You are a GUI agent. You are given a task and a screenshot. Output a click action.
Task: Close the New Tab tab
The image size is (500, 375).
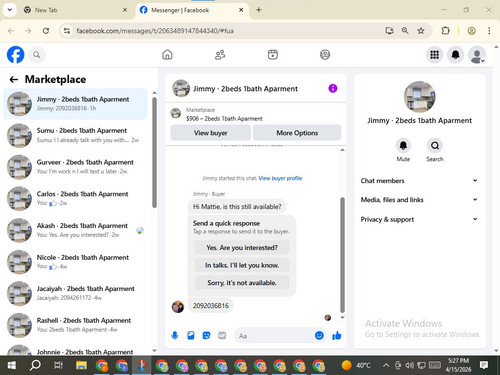pos(125,10)
